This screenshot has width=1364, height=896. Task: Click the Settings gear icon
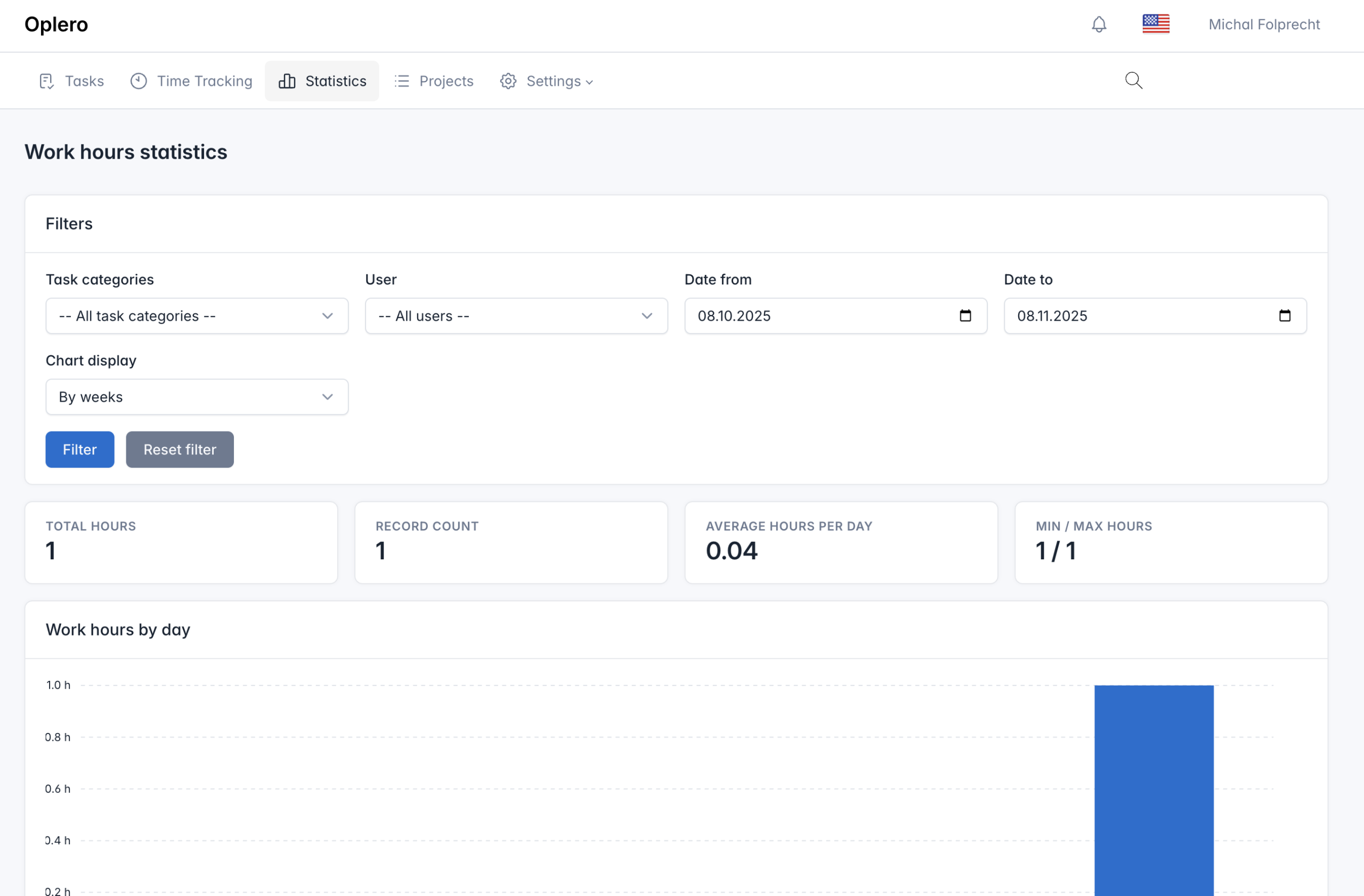(x=508, y=82)
